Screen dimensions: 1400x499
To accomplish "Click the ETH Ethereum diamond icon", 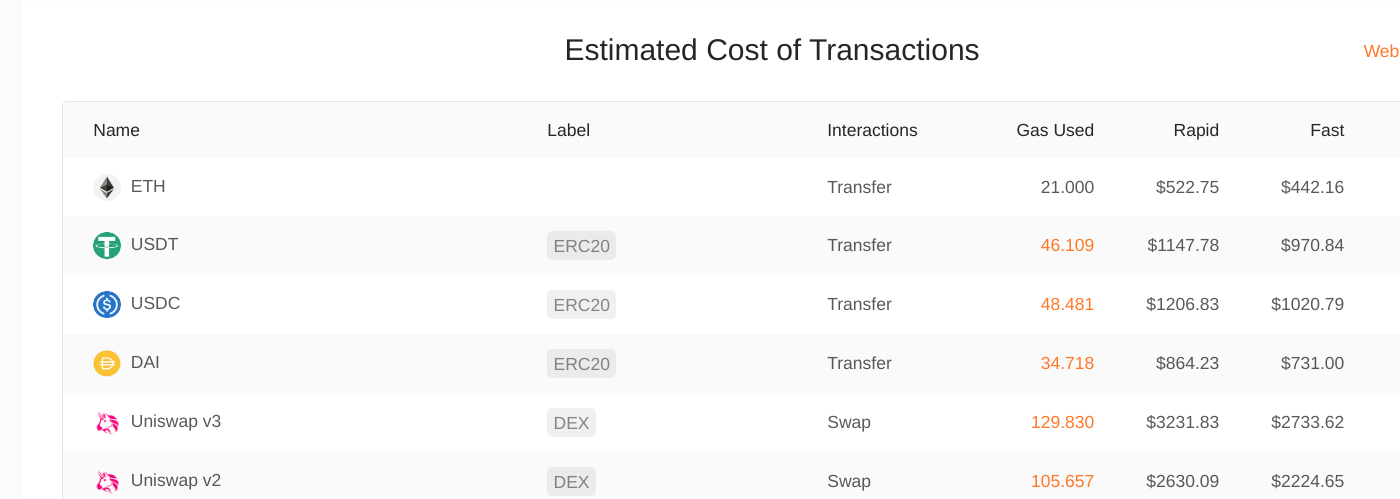I will [107, 187].
